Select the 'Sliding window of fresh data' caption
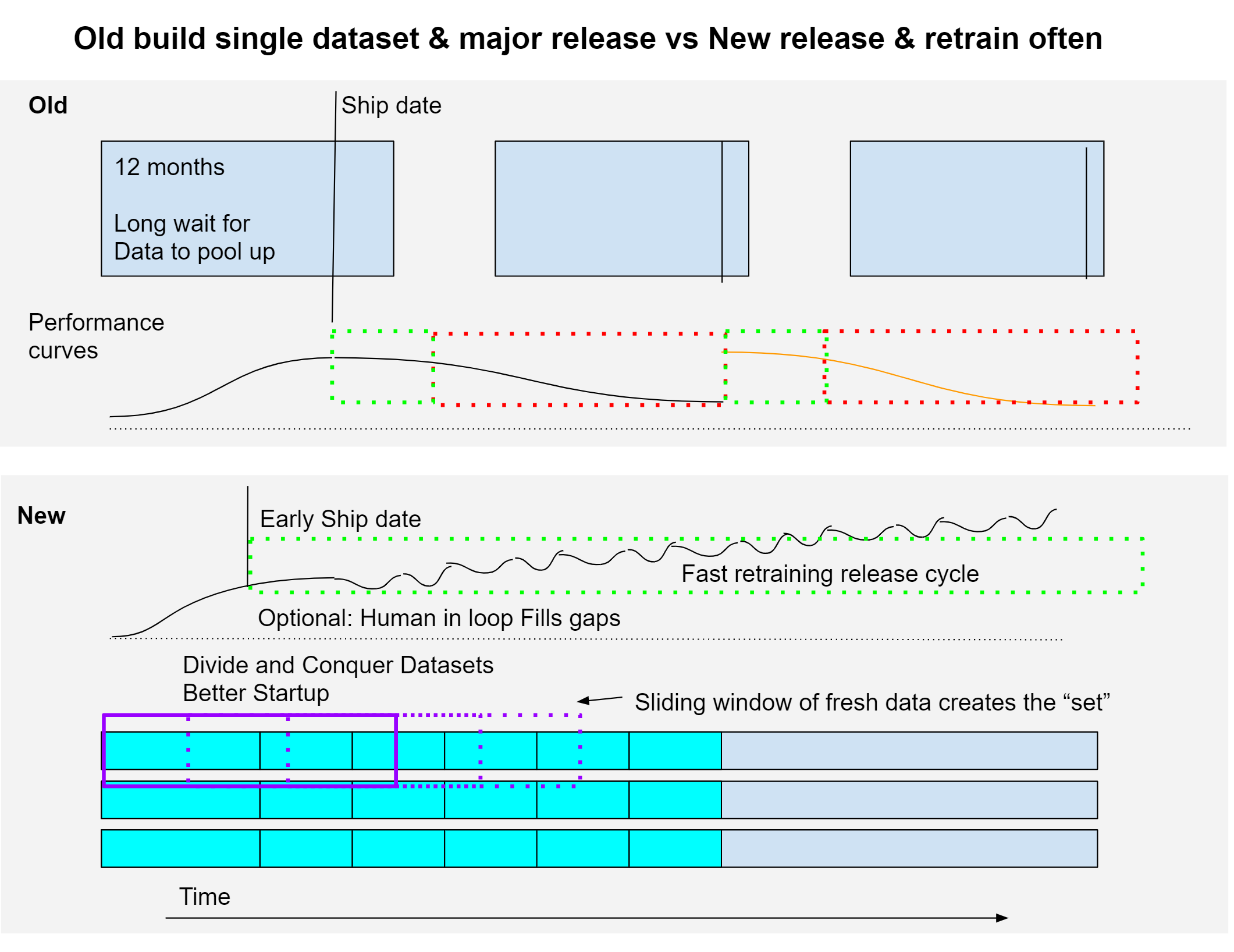The height and width of the screenshot is (952, 1234). 872,702
